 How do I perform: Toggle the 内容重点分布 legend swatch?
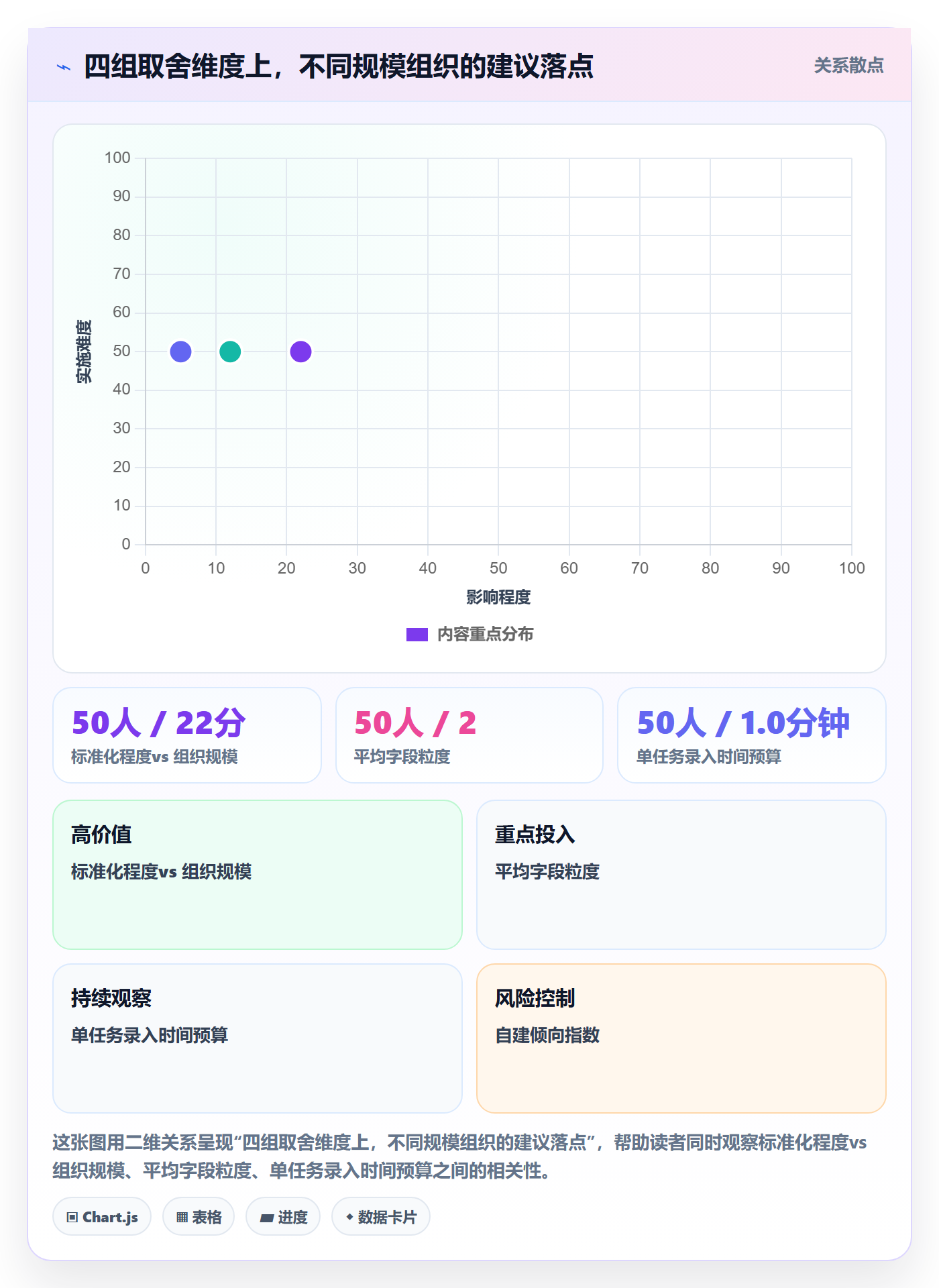pos(417,635)
